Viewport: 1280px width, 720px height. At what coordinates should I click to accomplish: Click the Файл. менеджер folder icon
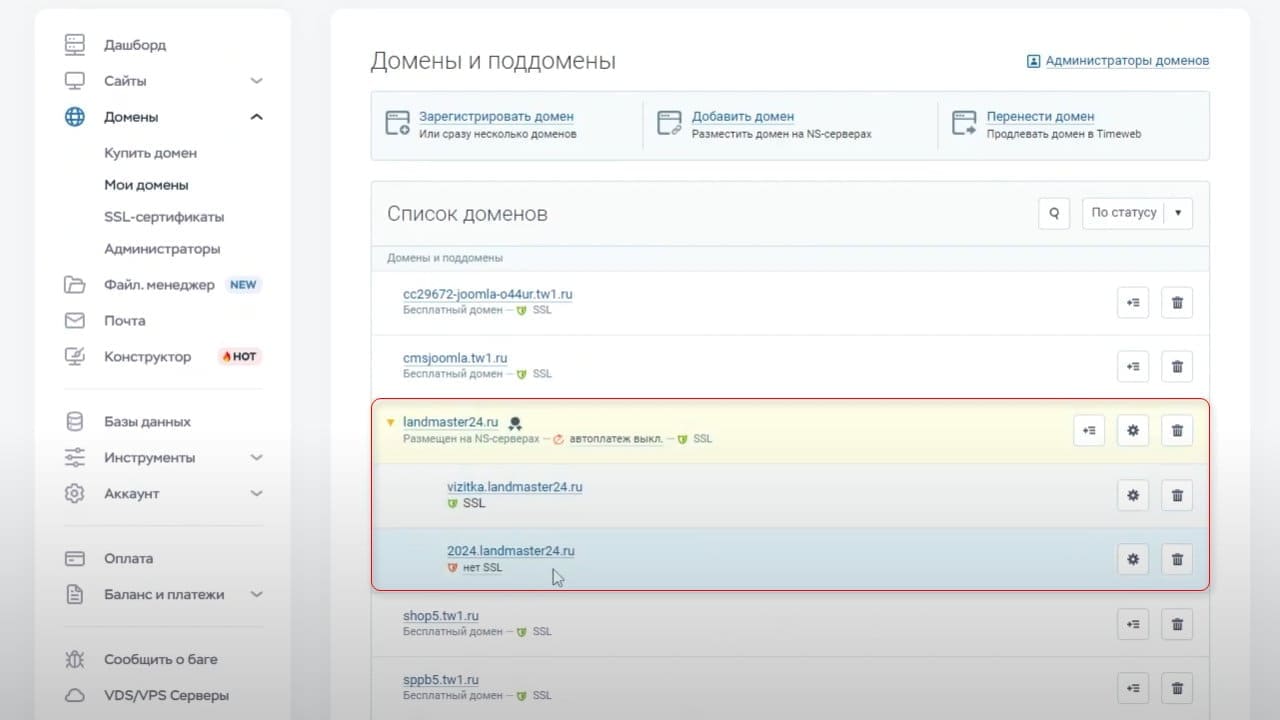(75, 285)
